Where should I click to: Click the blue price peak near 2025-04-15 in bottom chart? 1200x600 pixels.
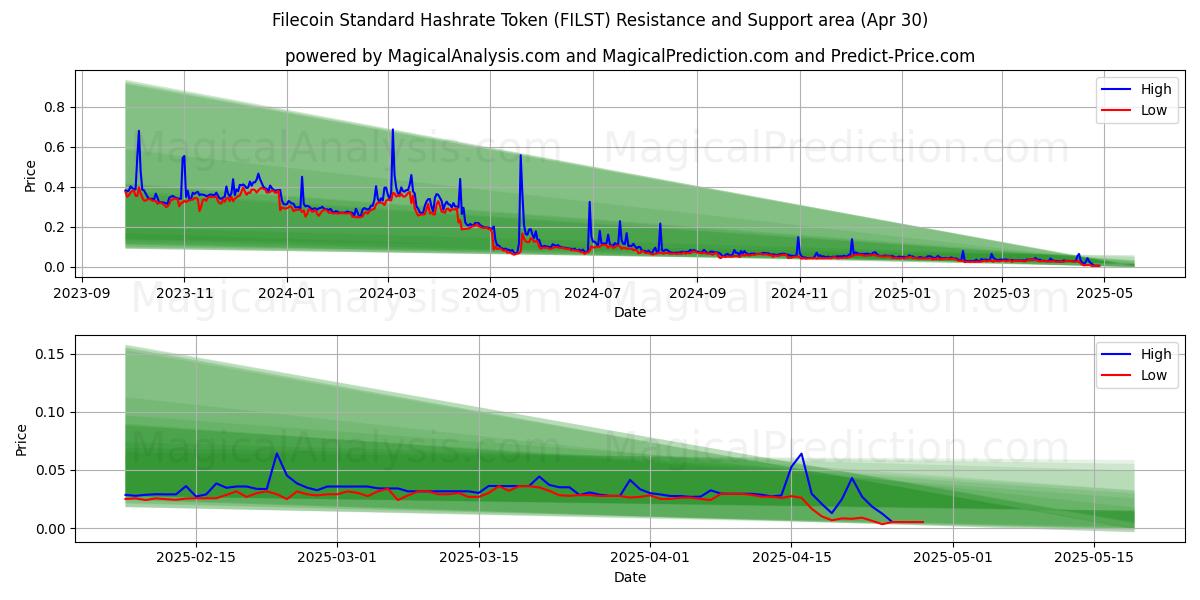click(801, 453)
